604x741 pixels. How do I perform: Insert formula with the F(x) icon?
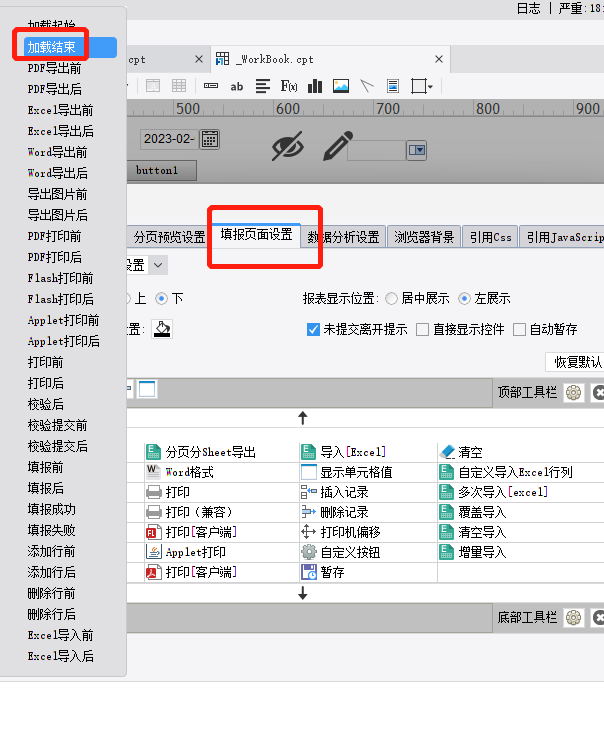pos(289,86)
